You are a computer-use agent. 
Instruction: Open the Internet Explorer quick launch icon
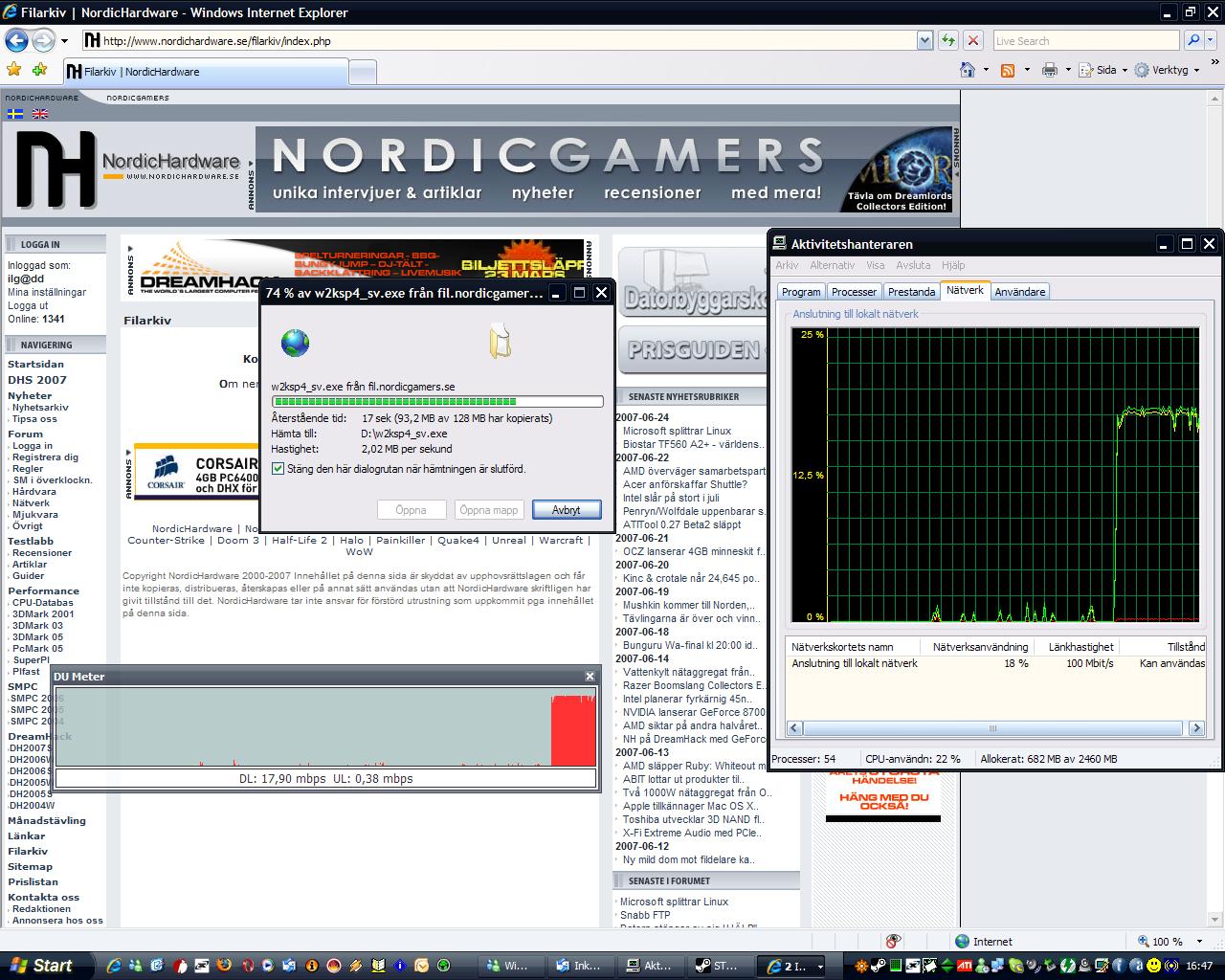click(x=114, y=966)
